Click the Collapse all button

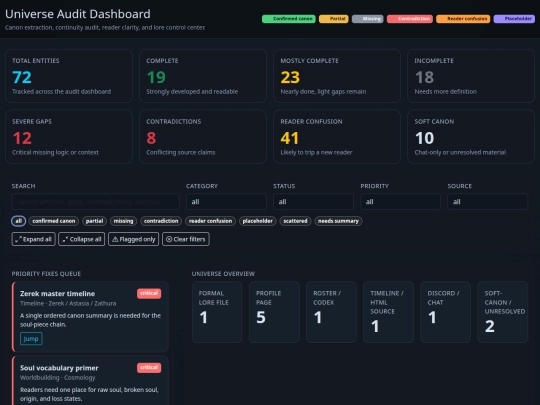click(82, 239)
